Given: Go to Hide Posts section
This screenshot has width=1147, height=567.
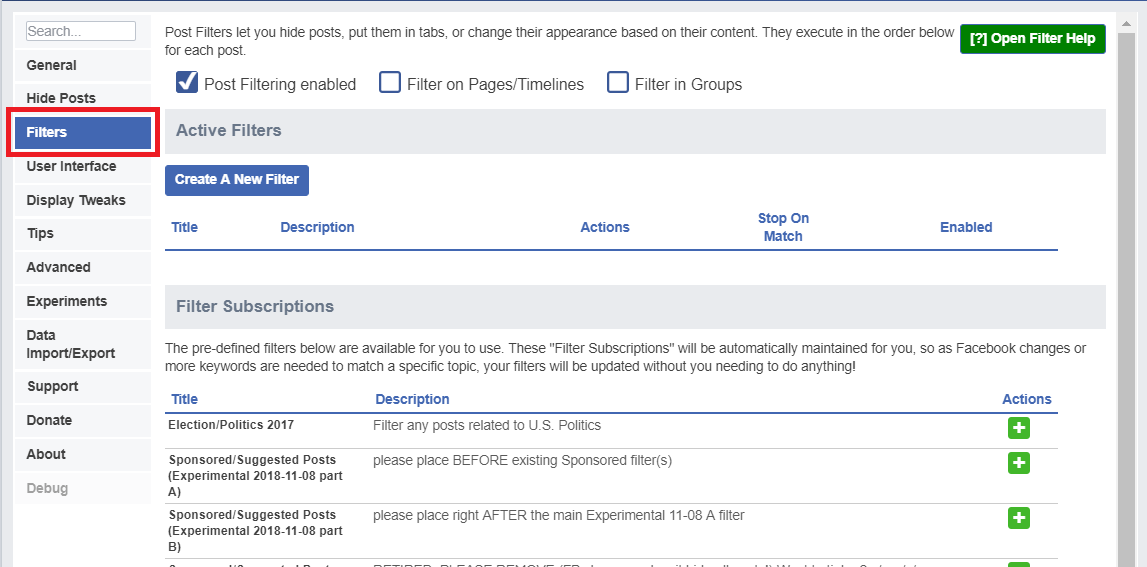Looking at the screenshot, I should 61,98.
